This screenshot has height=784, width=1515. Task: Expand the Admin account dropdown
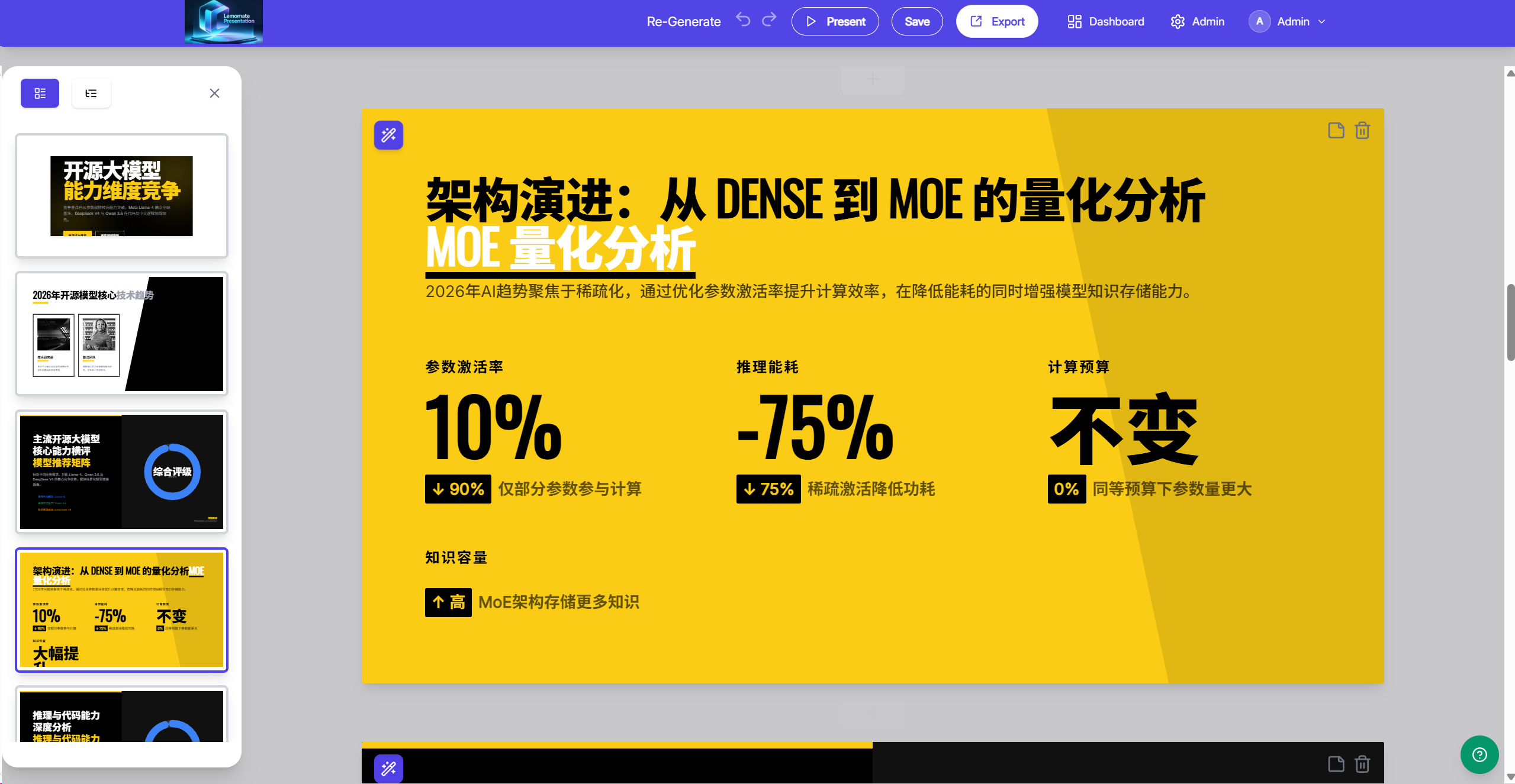(1321, 22)
